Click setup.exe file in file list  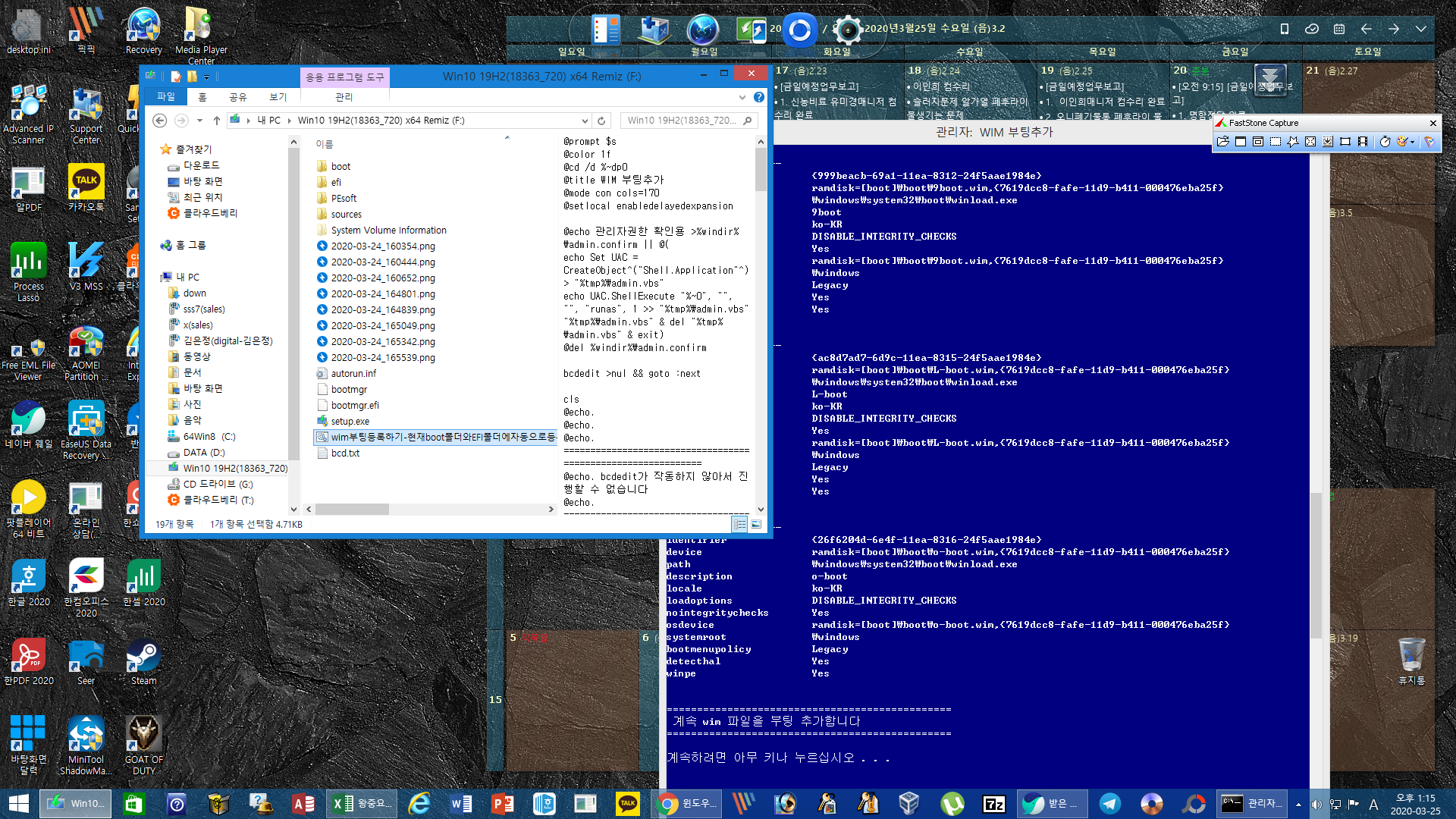[x=351, y=421]
